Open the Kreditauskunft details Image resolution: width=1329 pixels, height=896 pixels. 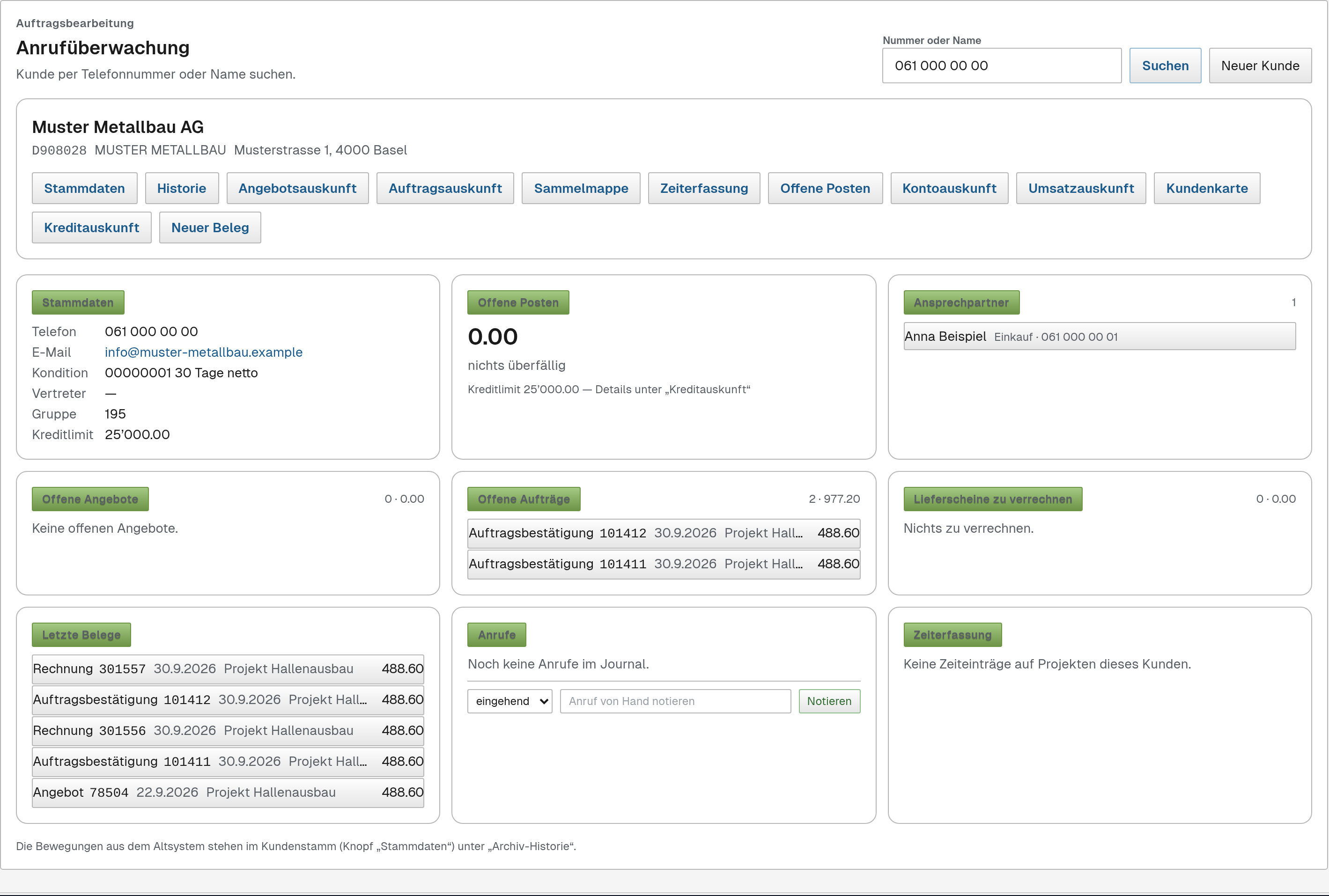point(91,228)
